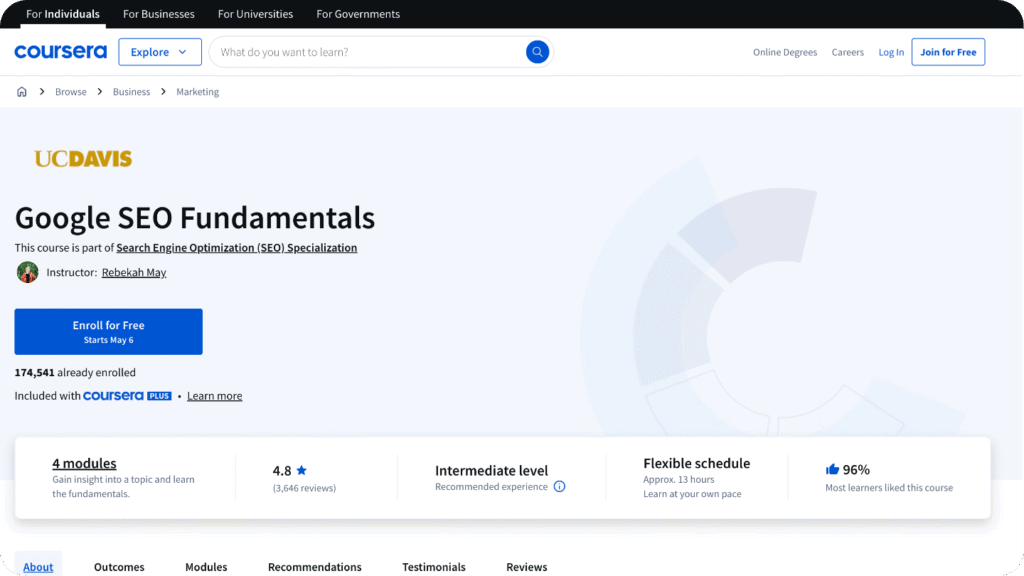Click the '174,541 already enrolled' text

(75, 372)
